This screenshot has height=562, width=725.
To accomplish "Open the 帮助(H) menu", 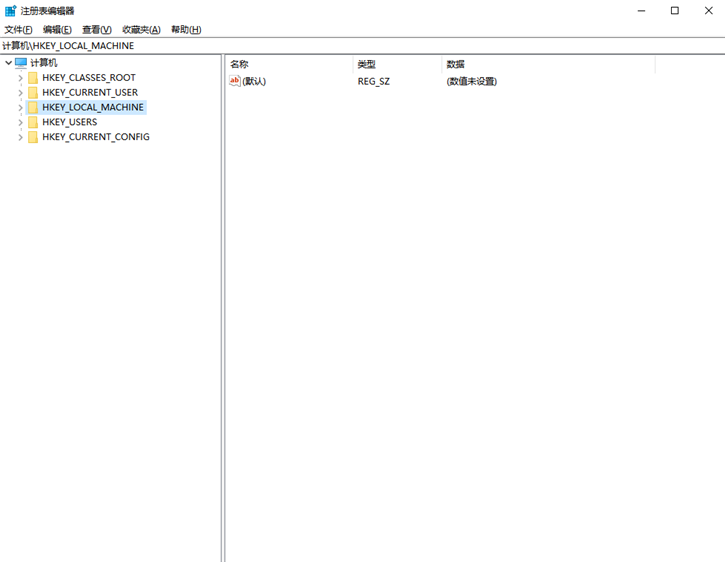I will click(186, 30).
